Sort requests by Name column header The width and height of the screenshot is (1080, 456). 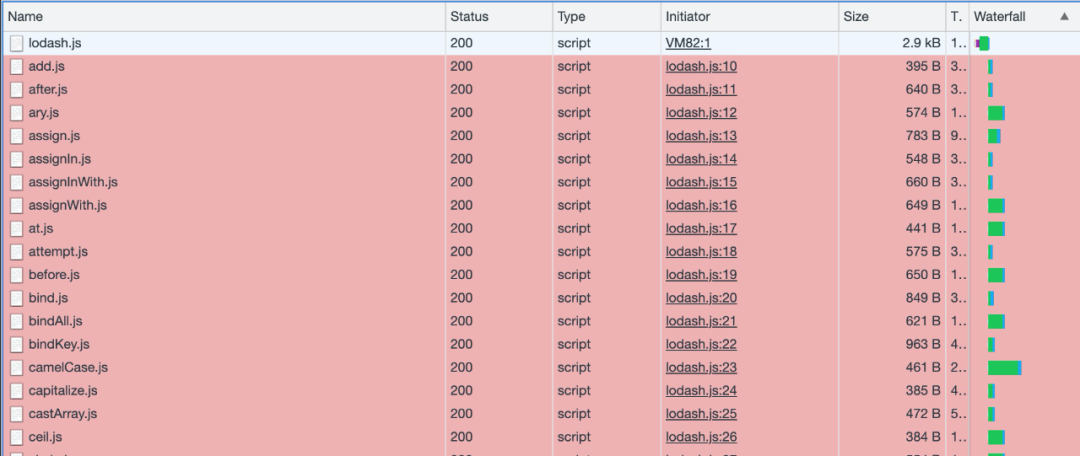[26, 17]
